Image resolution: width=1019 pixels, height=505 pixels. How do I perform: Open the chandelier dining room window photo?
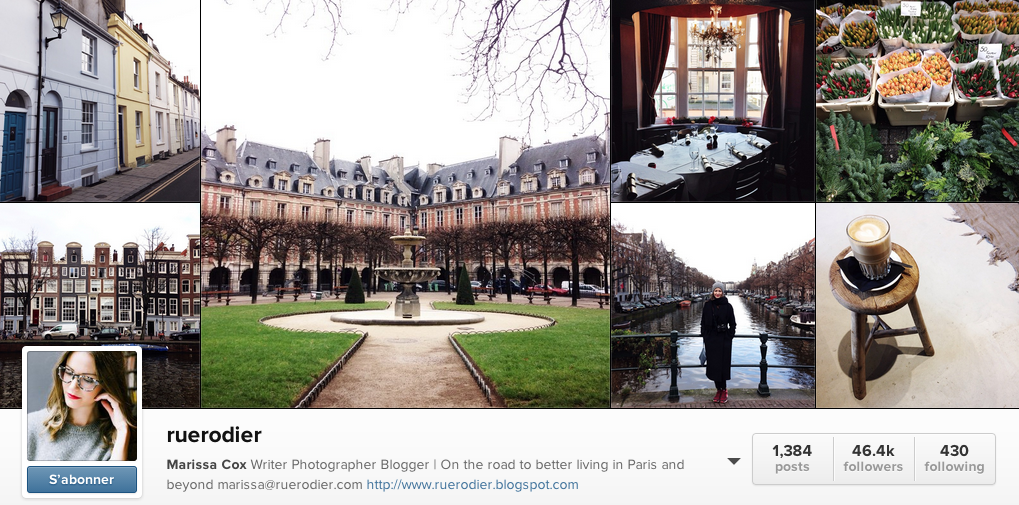click(713, 101)
